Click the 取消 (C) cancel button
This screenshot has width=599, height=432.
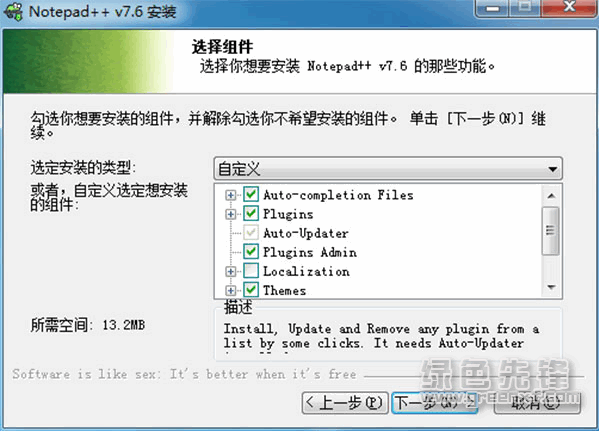tap(537, 403)
